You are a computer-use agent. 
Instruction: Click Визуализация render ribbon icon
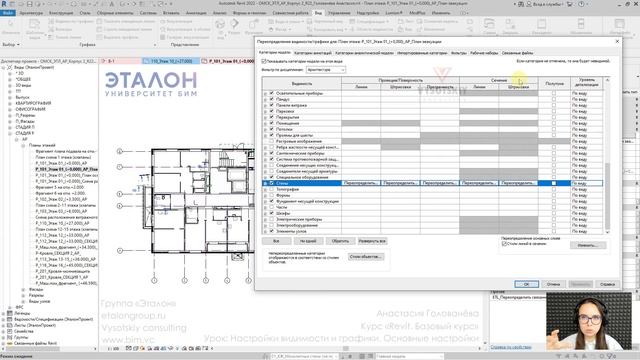[x=163, y=21]
